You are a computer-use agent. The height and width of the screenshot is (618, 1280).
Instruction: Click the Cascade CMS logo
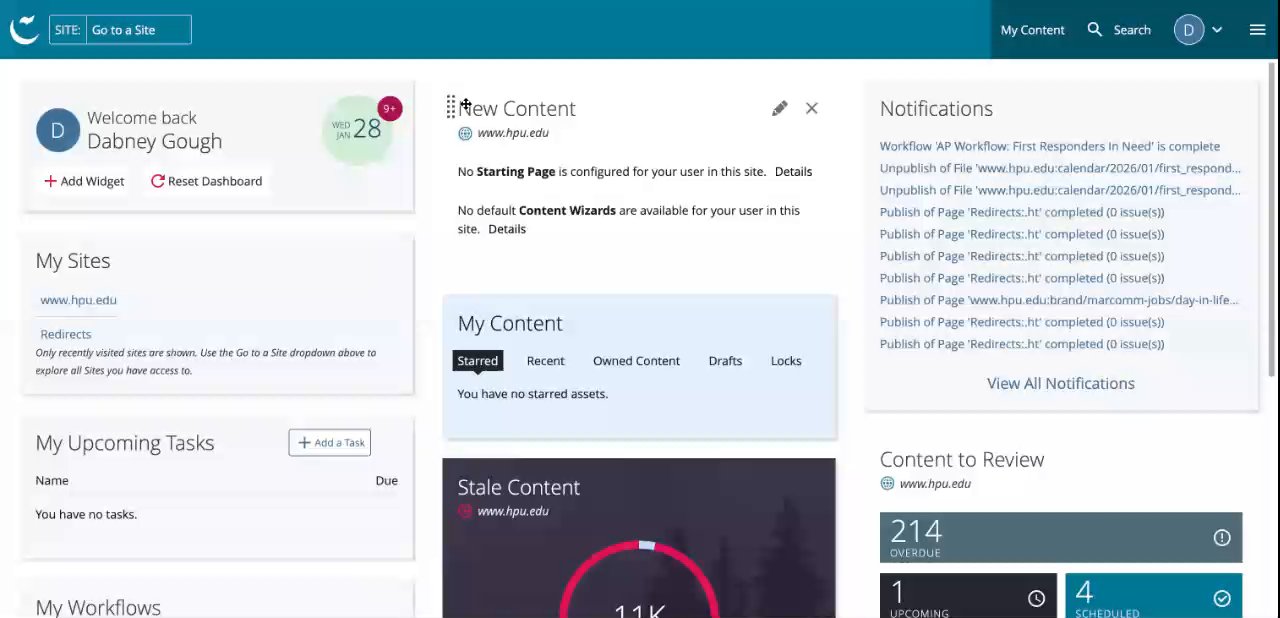pos(24,30)
